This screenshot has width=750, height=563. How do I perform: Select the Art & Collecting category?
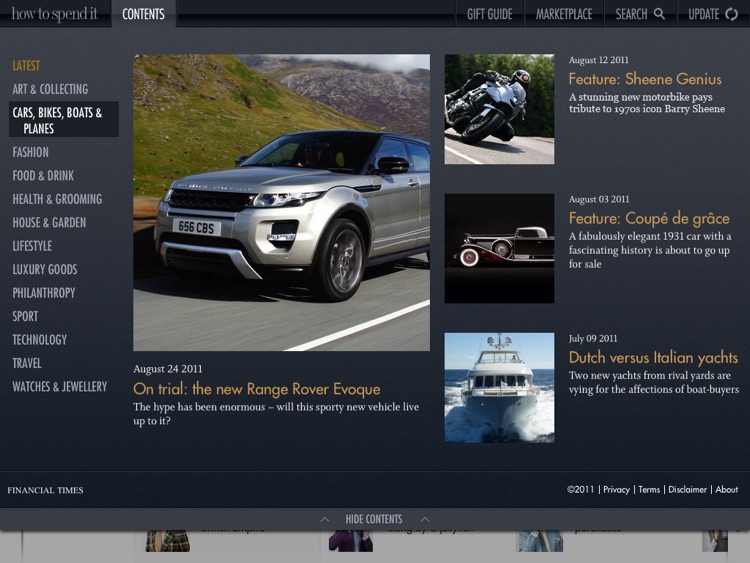[x=50, y=89]
